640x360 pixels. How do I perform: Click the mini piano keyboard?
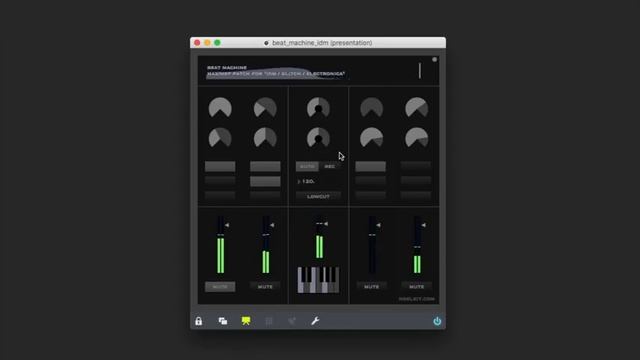pyautogui.click(x=318, y=280)
